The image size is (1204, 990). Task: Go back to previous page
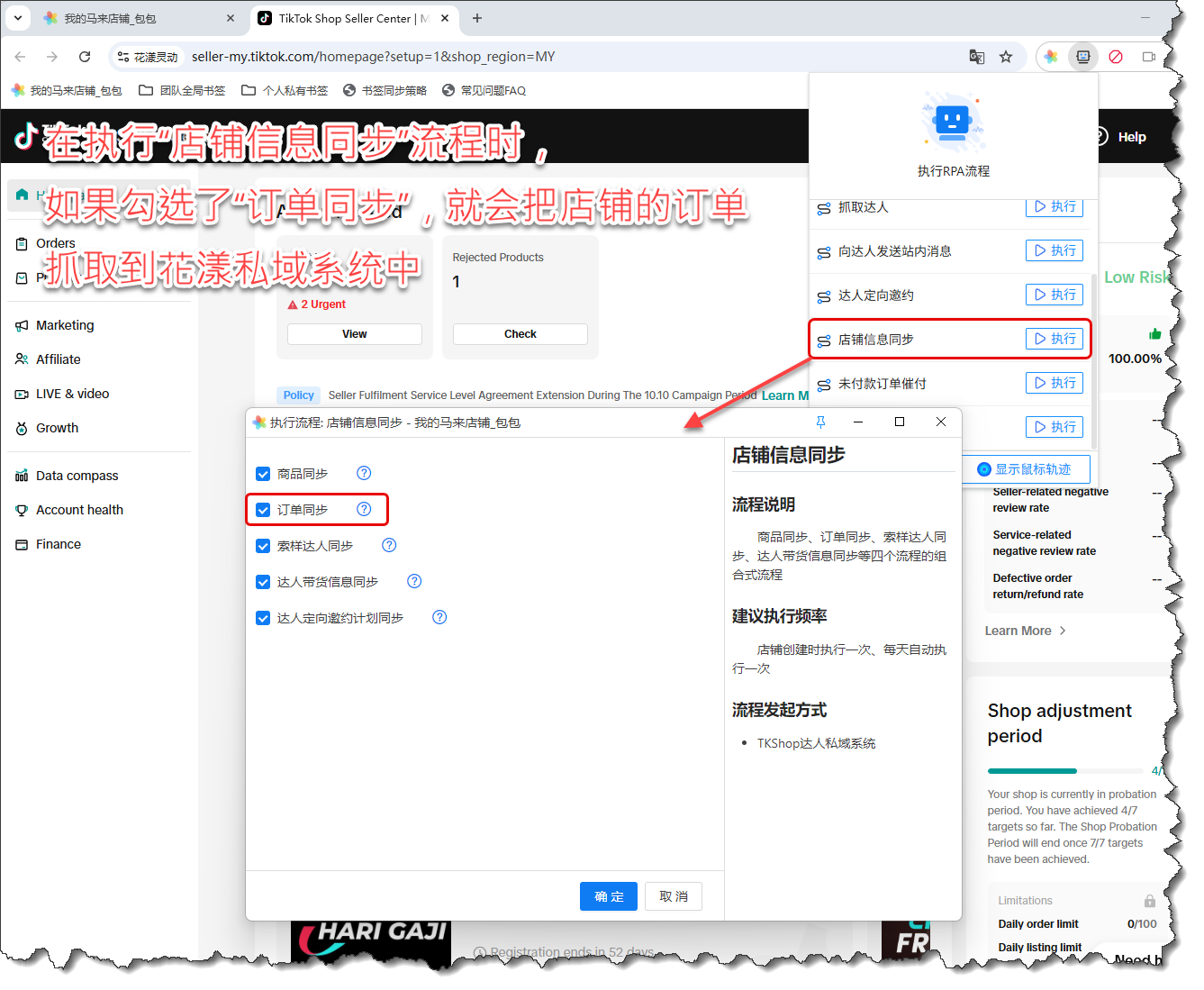click(x=21, y=57)
